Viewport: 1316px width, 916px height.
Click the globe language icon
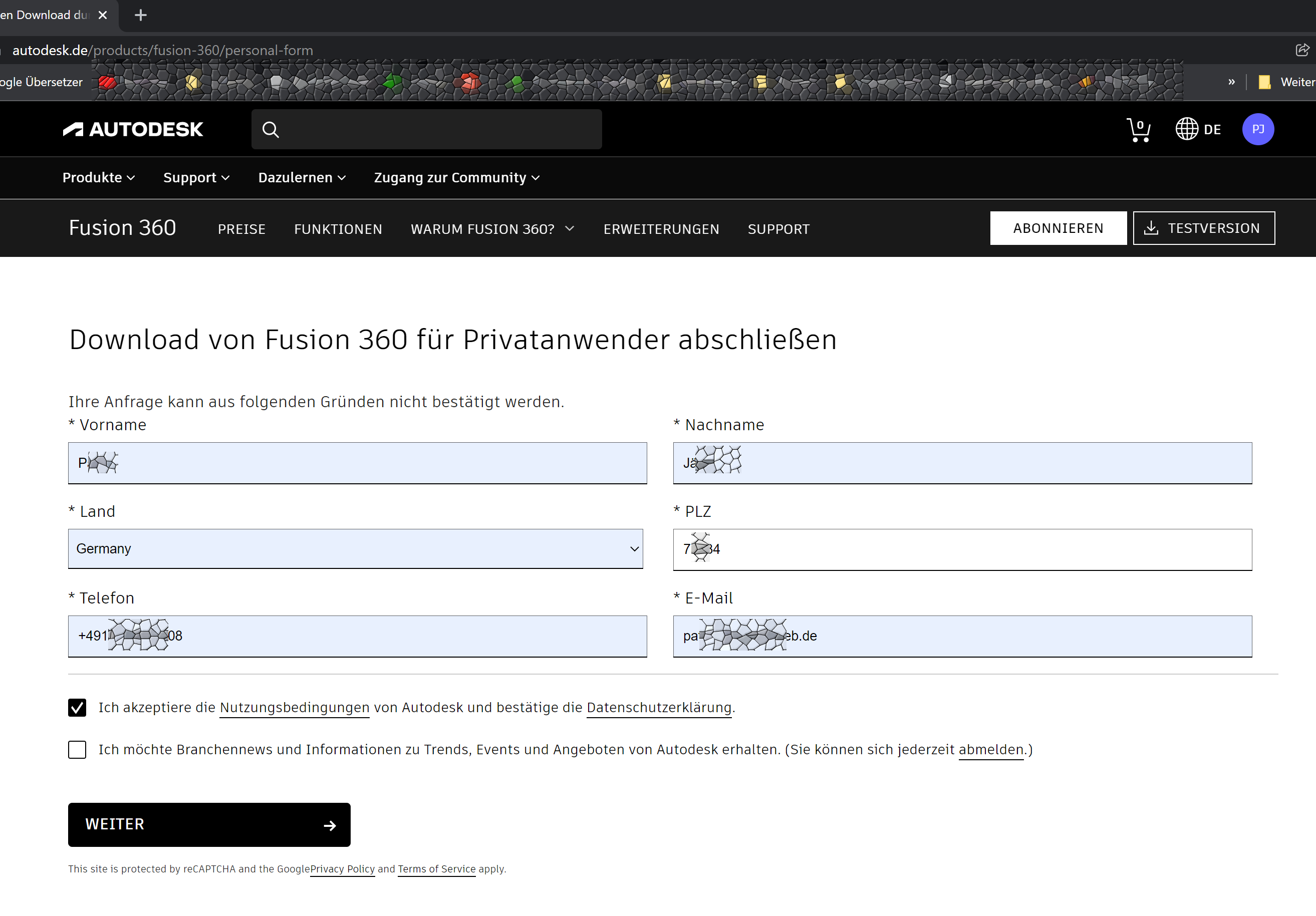(1186, 129)
